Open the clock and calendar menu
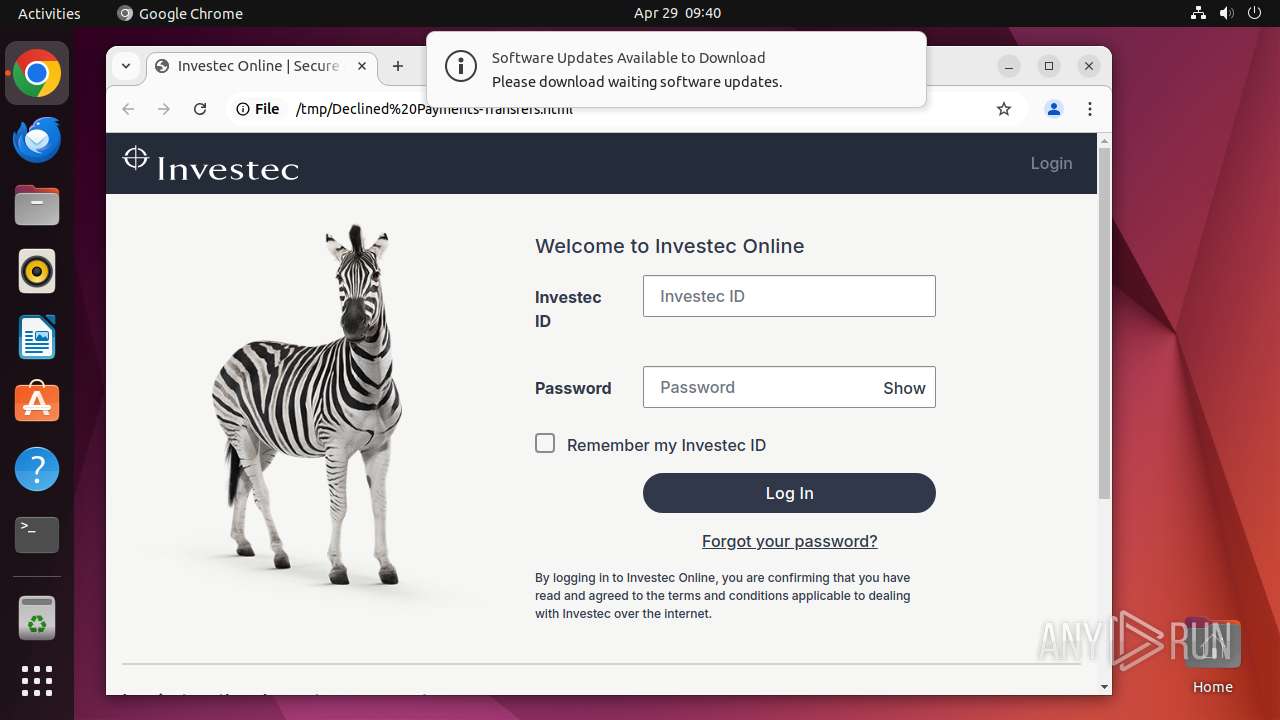The image size is (1280, 720). pyautogui.click(x=677, y=13)
